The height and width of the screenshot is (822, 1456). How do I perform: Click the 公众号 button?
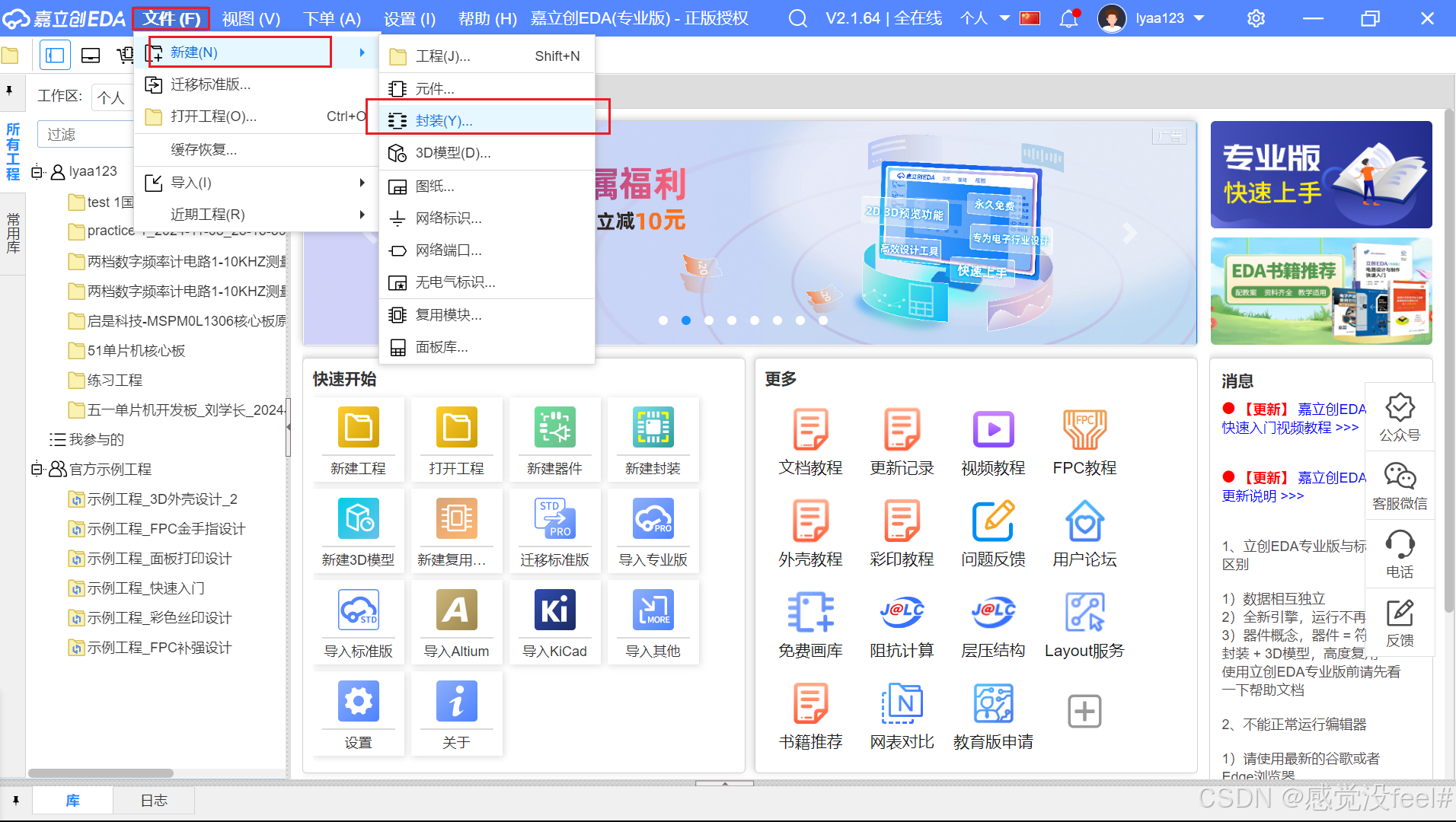(1400, 417)
